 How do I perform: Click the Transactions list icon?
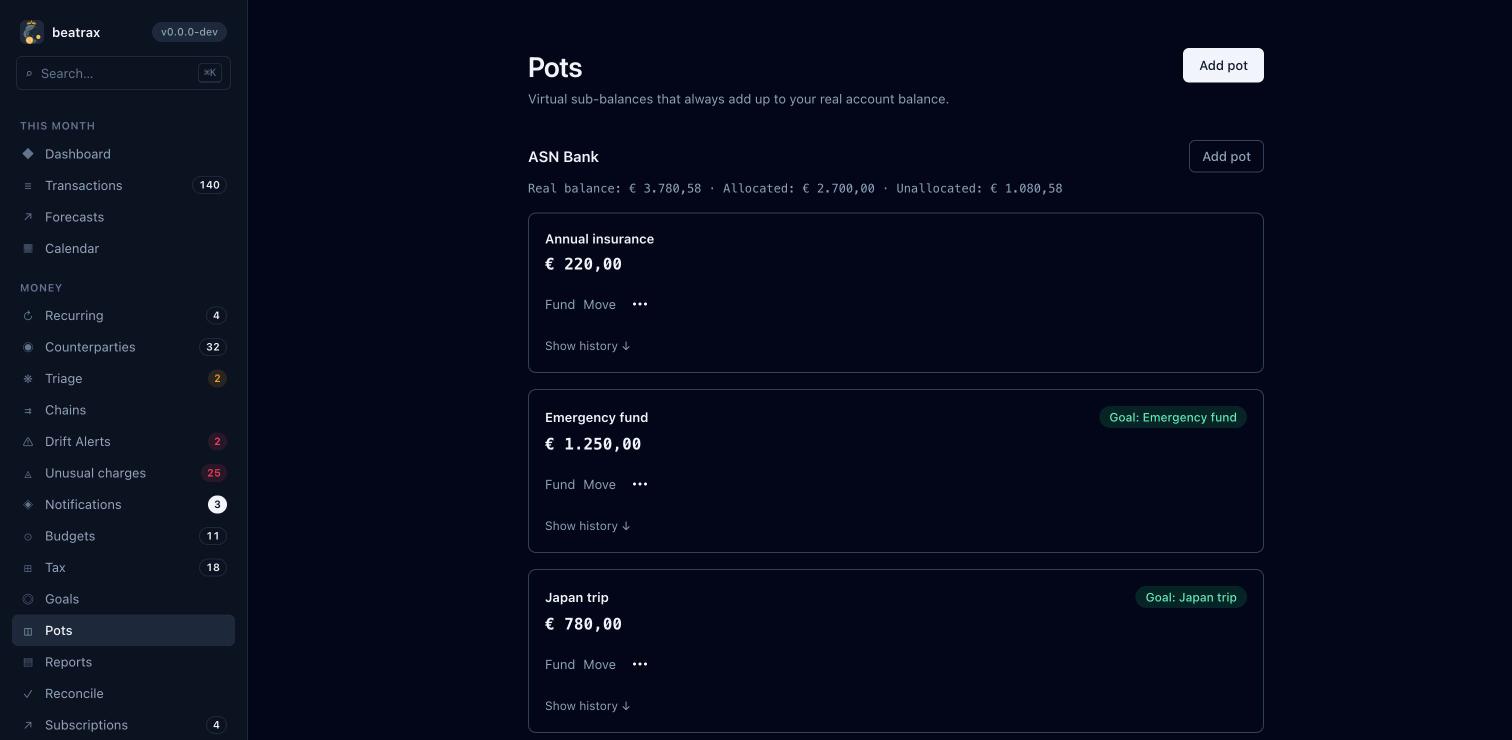coord(28,186)
